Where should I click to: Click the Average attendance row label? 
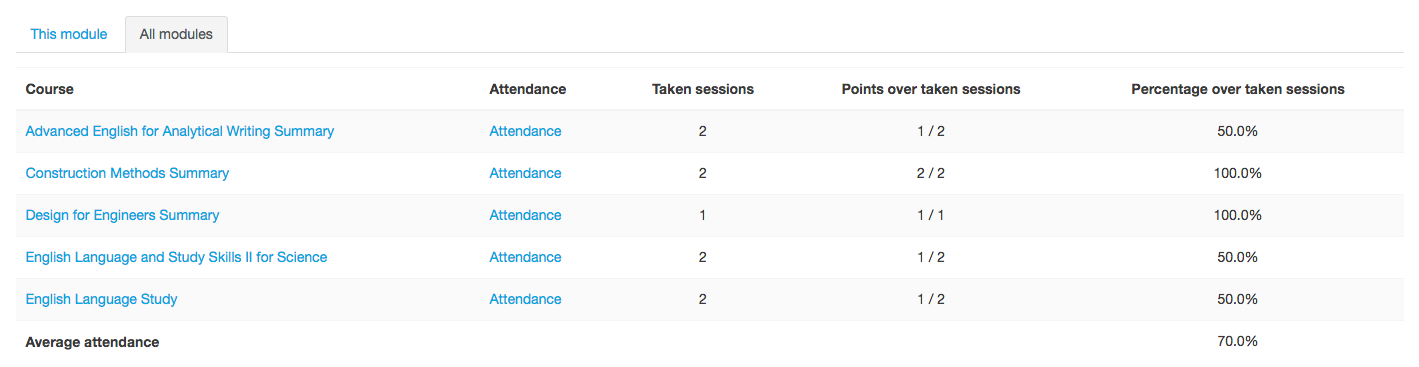pyautogui.click(x=92, y=342)
